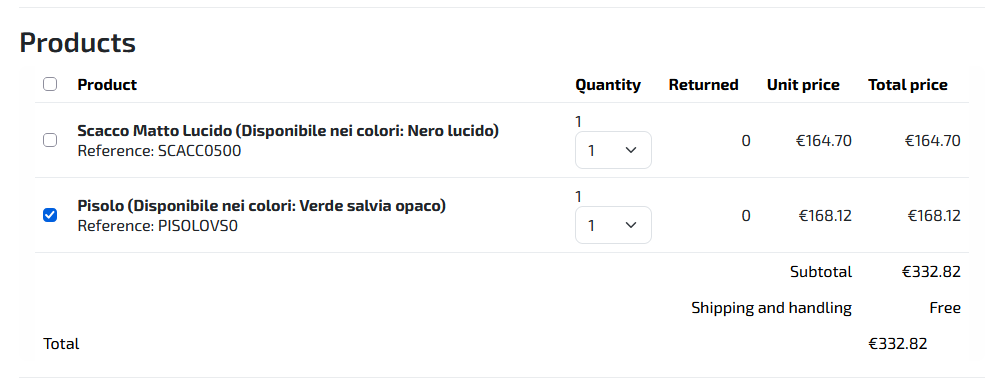The image size is (994, 390).
Task: Click the Unit price column header
Action: click(803, 85)
